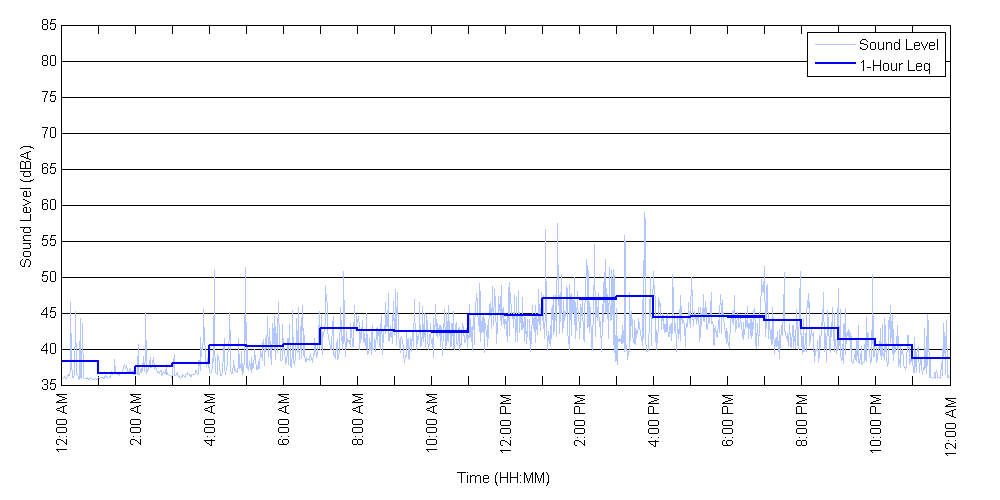1000x500 pixels.
Task: Click the Time (HH:MM) x-axis title
Action: 504,478
